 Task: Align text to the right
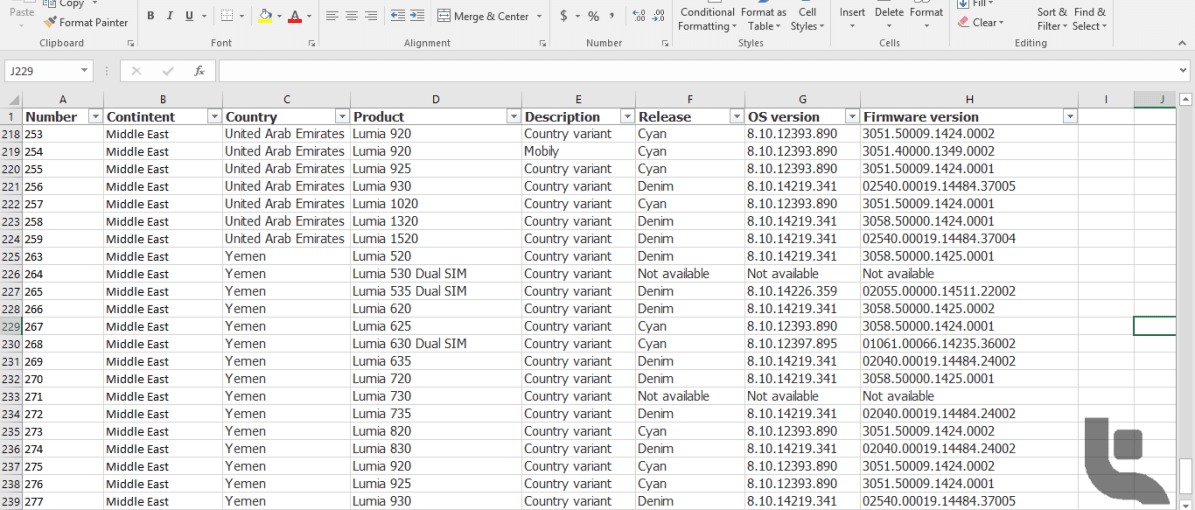pos(370,16)
